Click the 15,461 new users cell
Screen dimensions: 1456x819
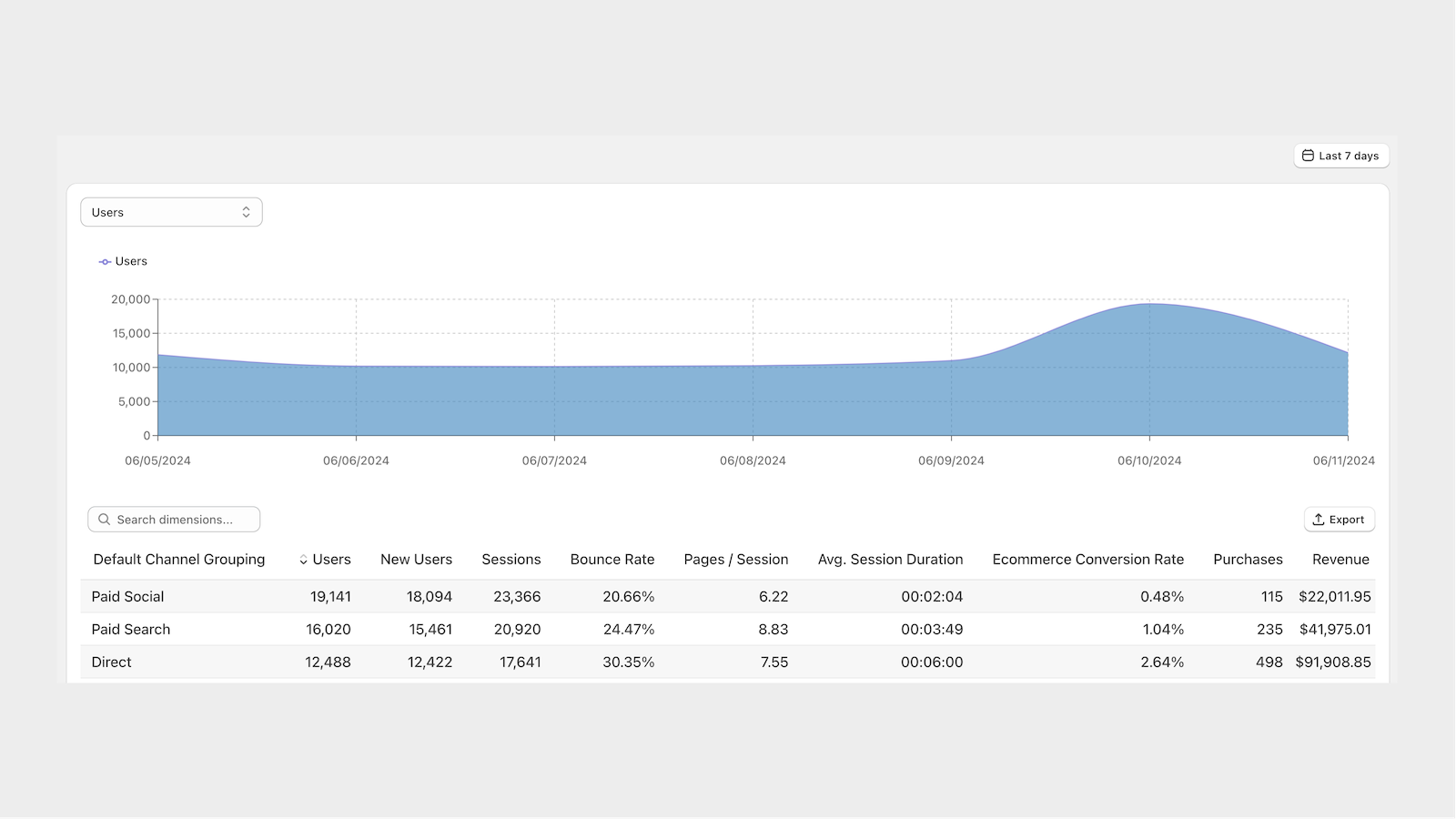pos(430,630)
